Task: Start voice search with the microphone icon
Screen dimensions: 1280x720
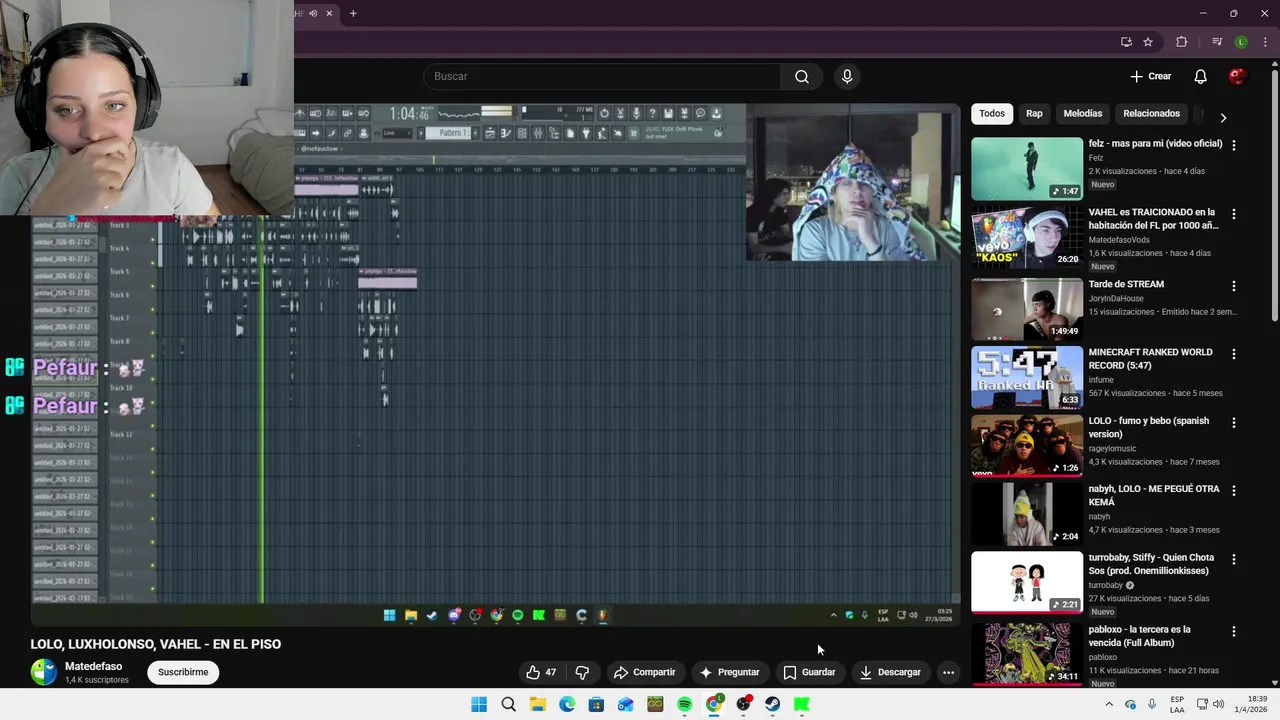Action: (847, 76)
